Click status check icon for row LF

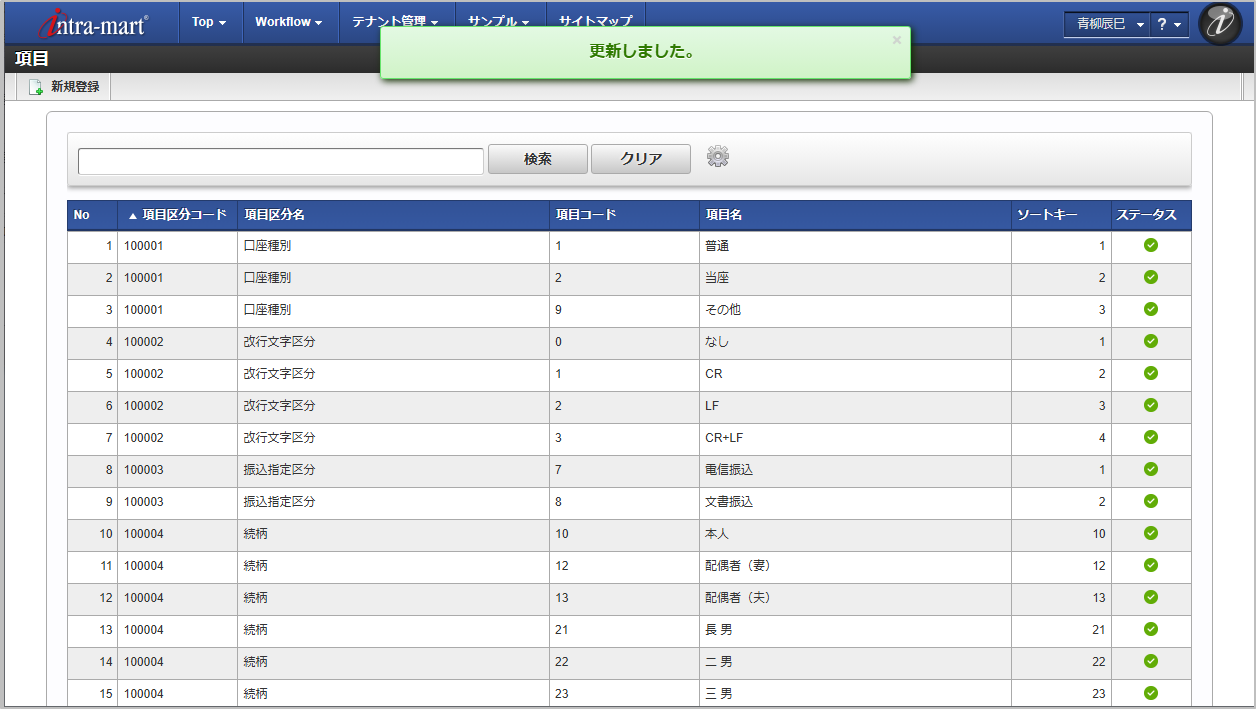point(1151,405)
